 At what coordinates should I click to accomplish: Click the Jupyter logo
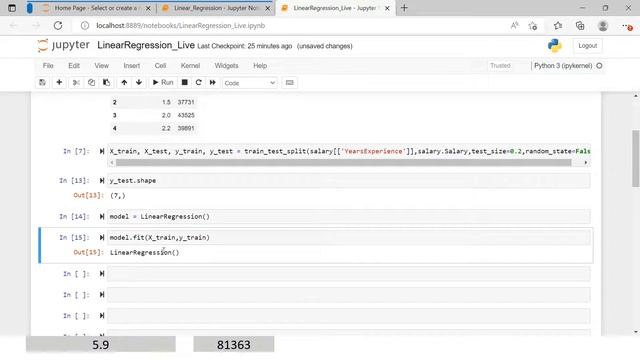pos(64,45)
